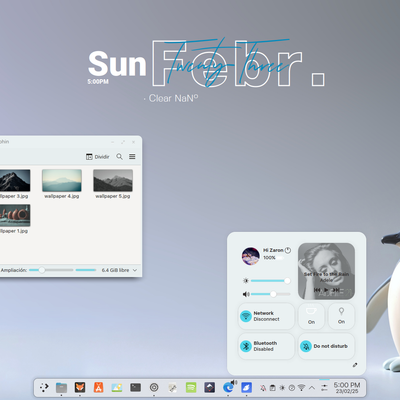Click the Zaron user avatar in control center
The width and height of the screenshot is (400, 400).
click(251, 256)
